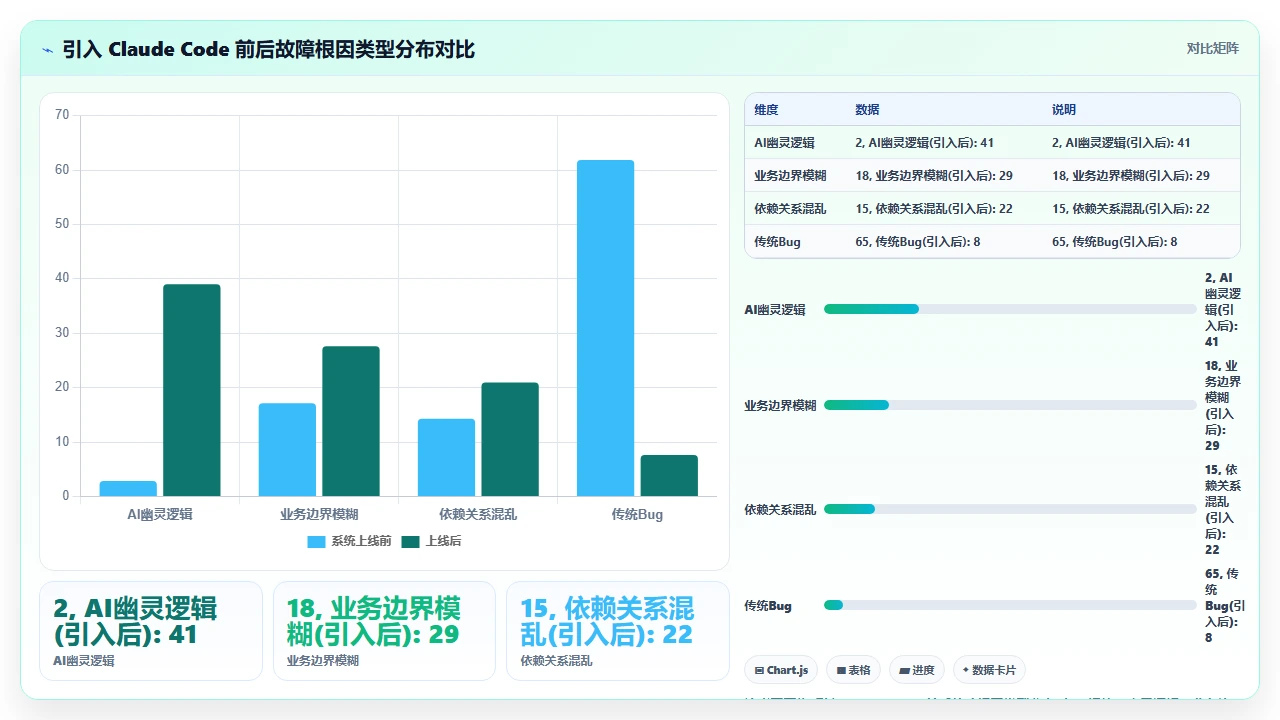Viewport: 1280px width, 720px height.
Task: Click the chart x-axis label 依赖关系混乱
Action: [x=478, y=514]
